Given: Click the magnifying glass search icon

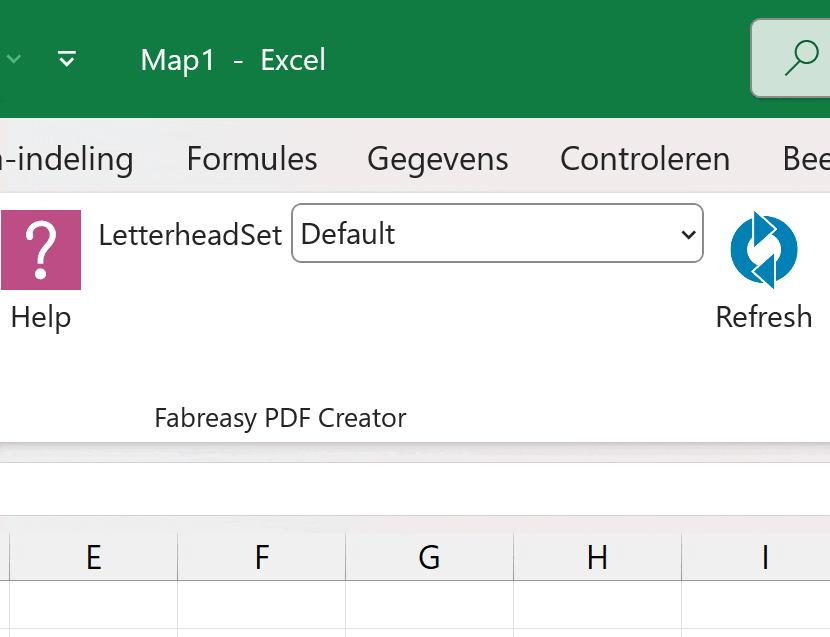Looking at the screenshot, I should (800, 59).
